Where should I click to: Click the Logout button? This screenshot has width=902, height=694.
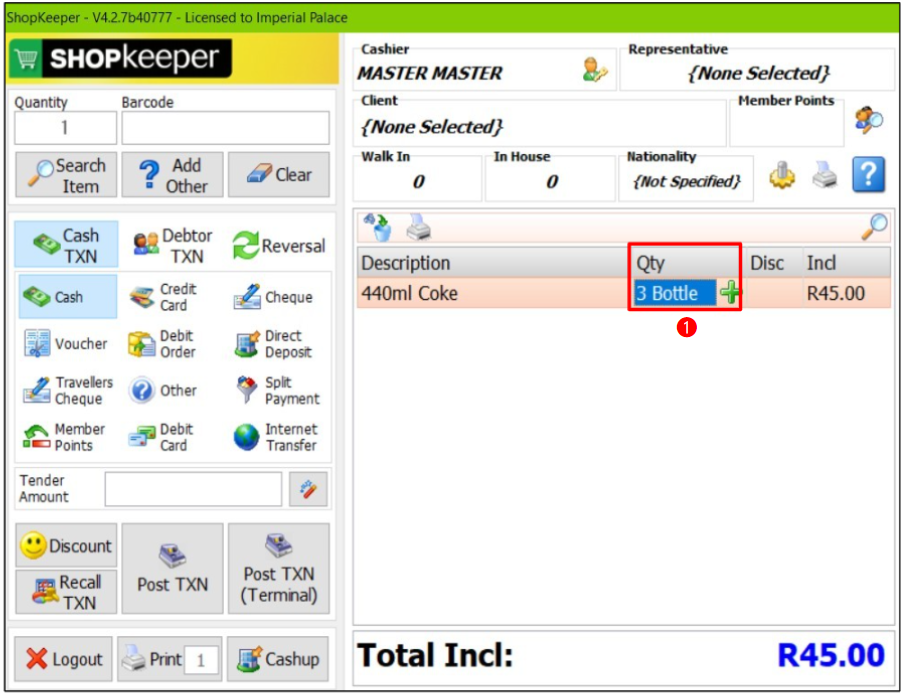point(64,659)
